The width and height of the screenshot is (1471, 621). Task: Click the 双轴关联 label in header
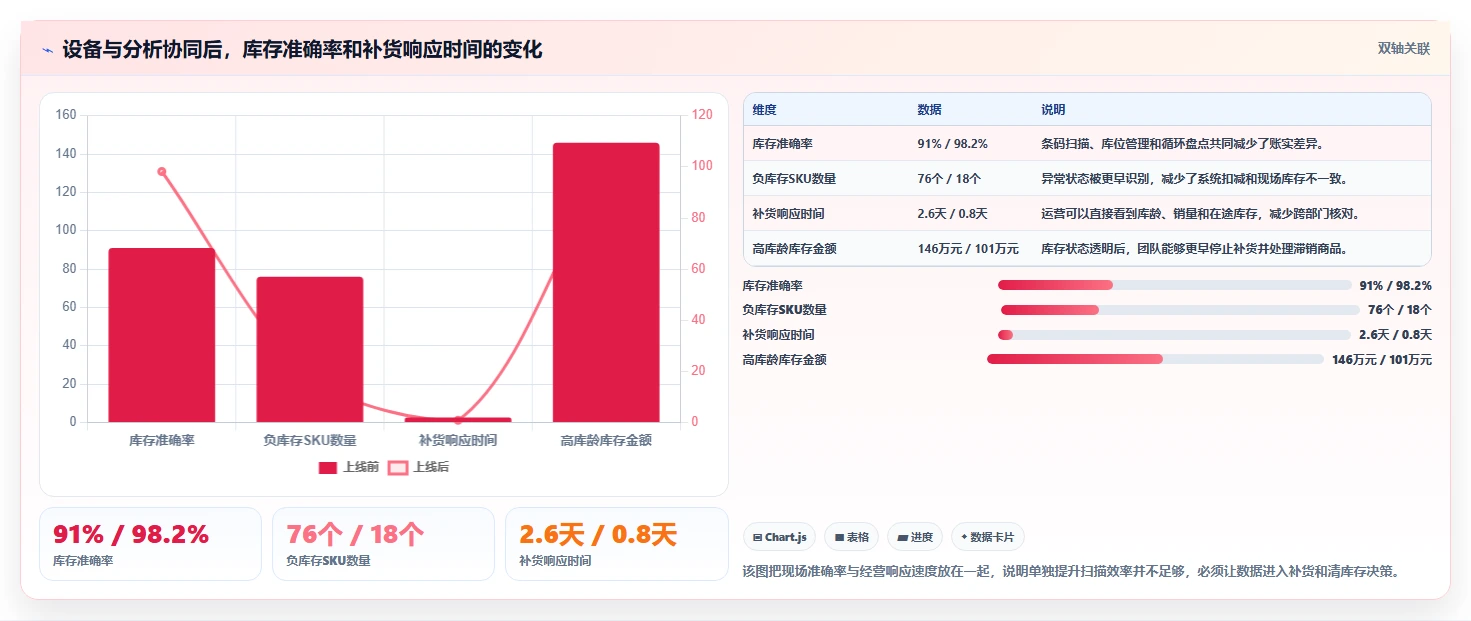[1404, 48]
